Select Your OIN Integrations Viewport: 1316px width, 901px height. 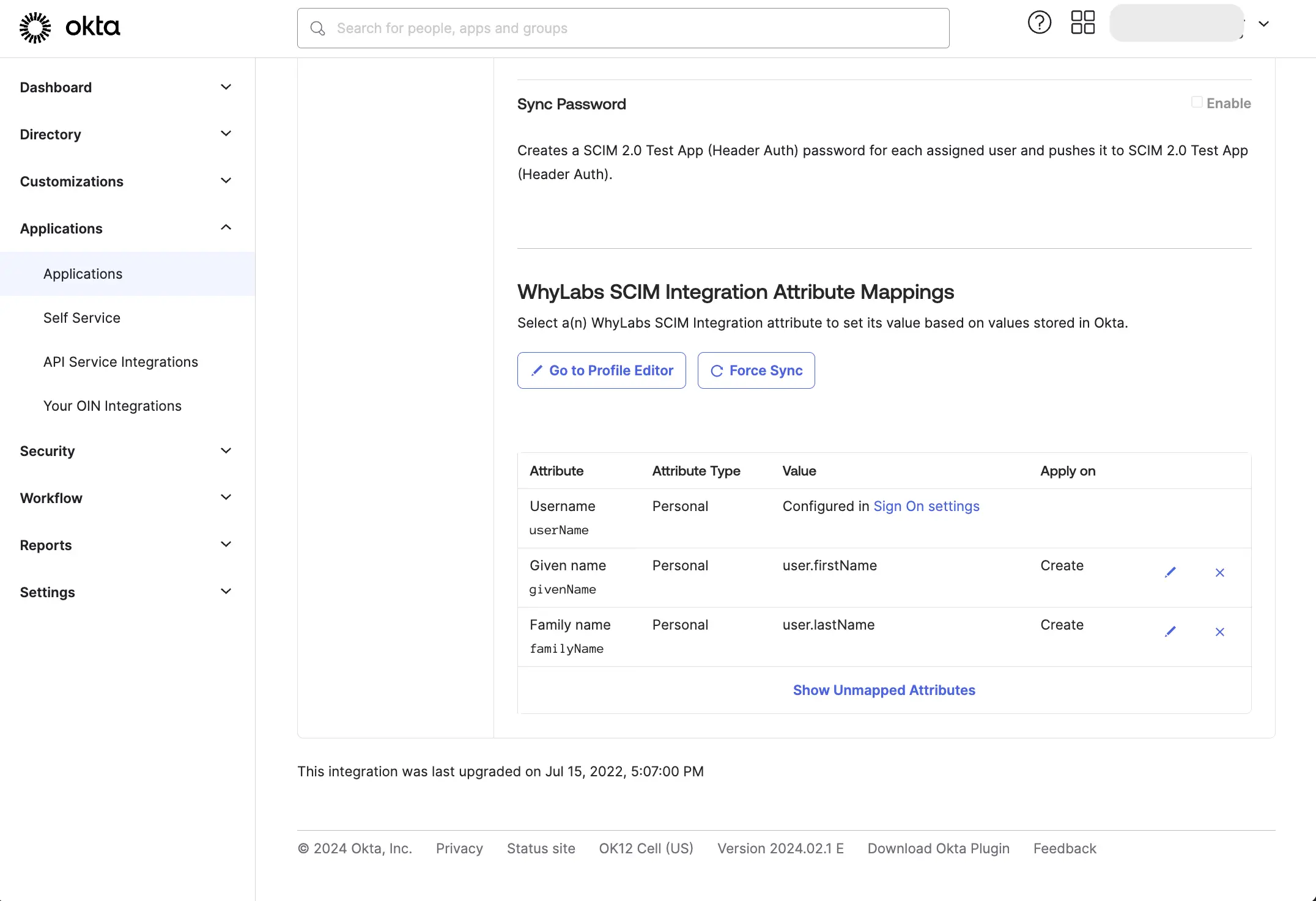click(x=113, y=405)
